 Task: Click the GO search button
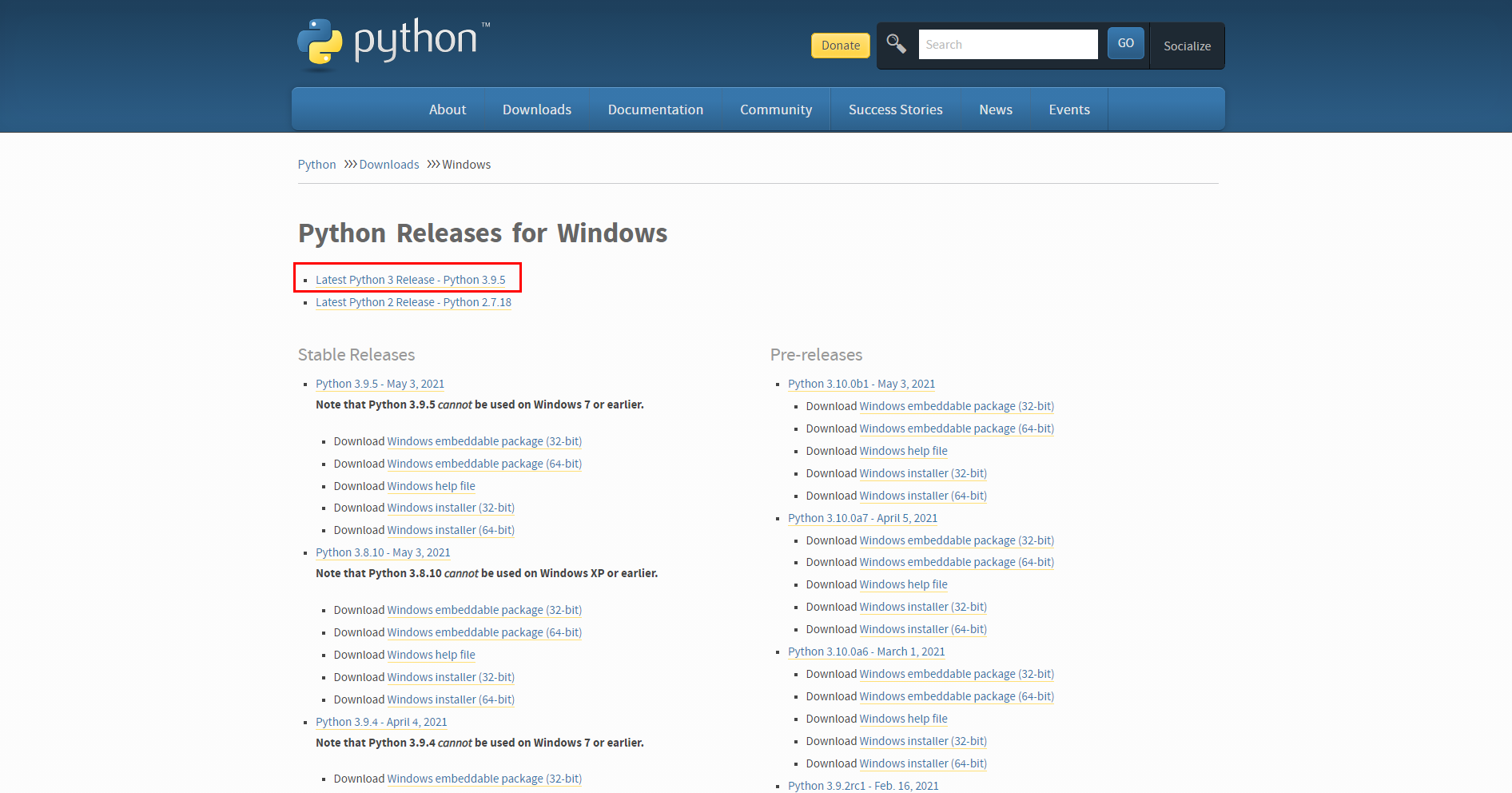(1125, 43)
